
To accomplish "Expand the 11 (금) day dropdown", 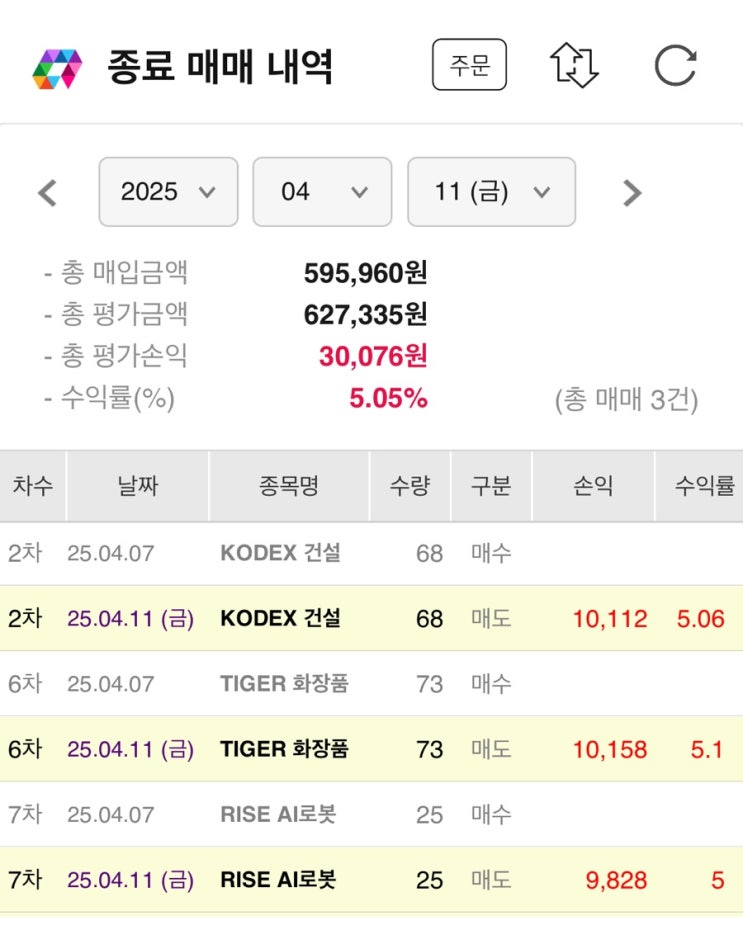I will 491,192.
